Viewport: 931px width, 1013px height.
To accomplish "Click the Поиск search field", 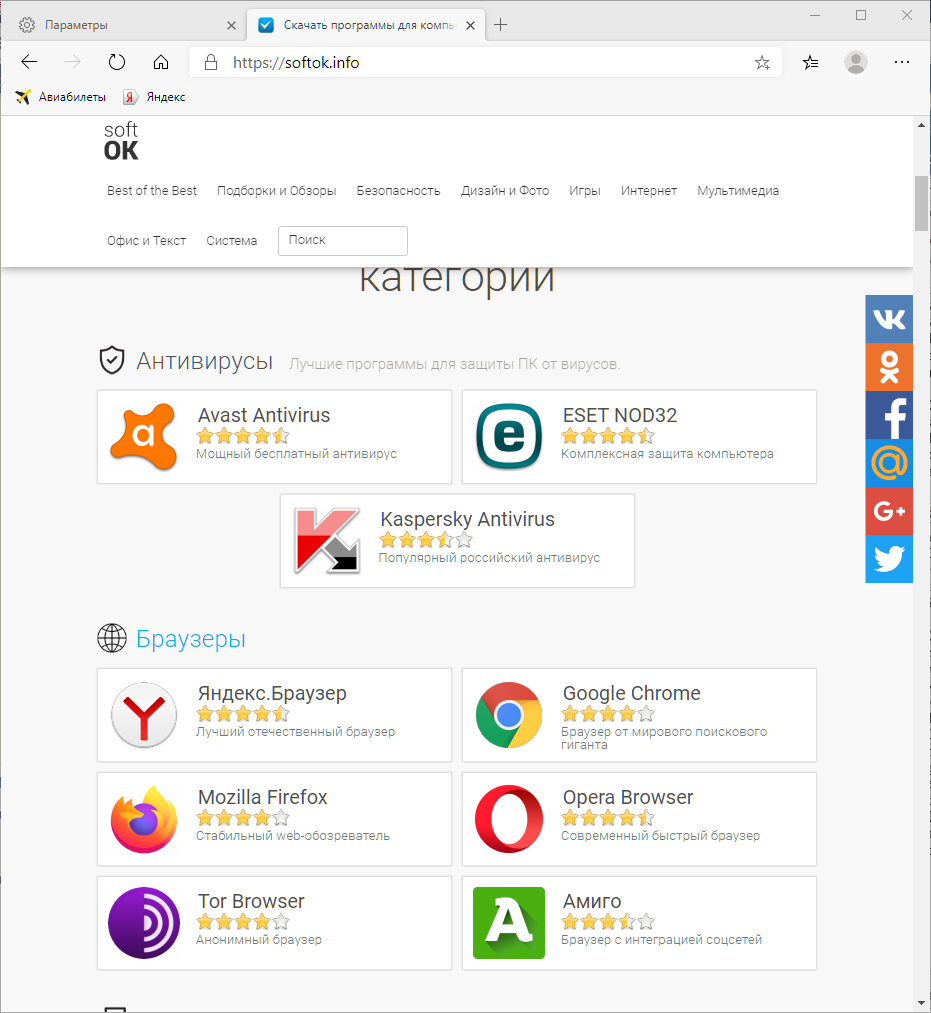I will [x=343, y=240].
